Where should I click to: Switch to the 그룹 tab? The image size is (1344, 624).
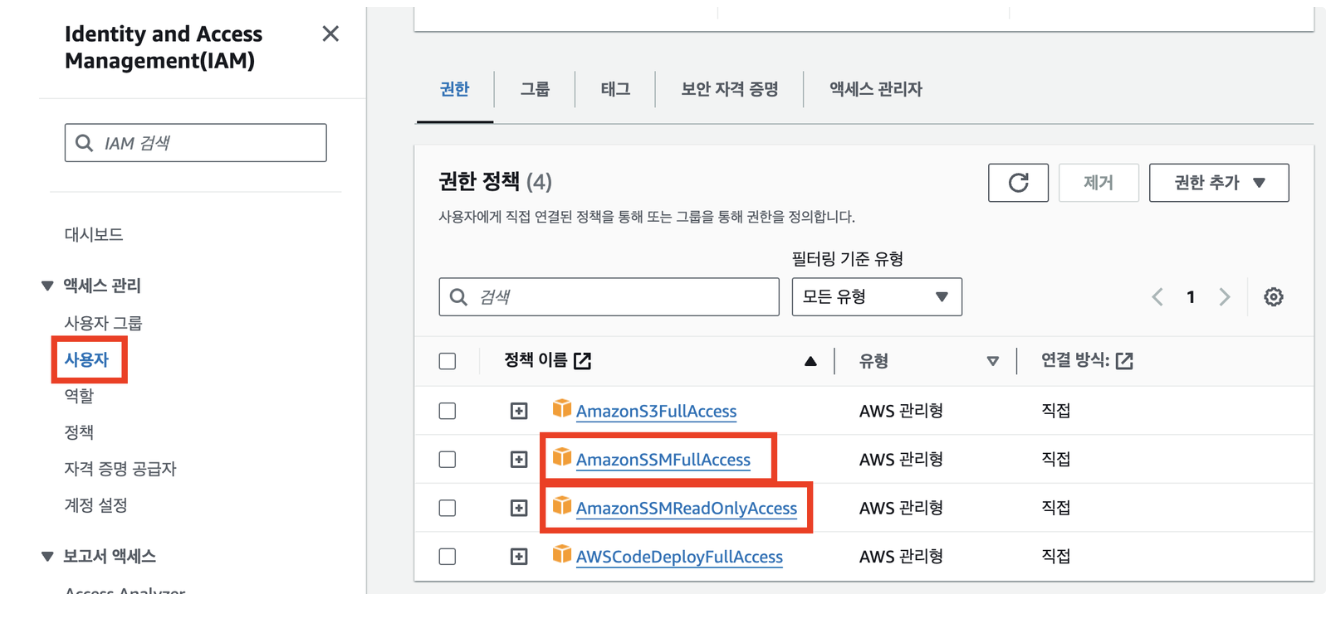[x=535, y=89]
